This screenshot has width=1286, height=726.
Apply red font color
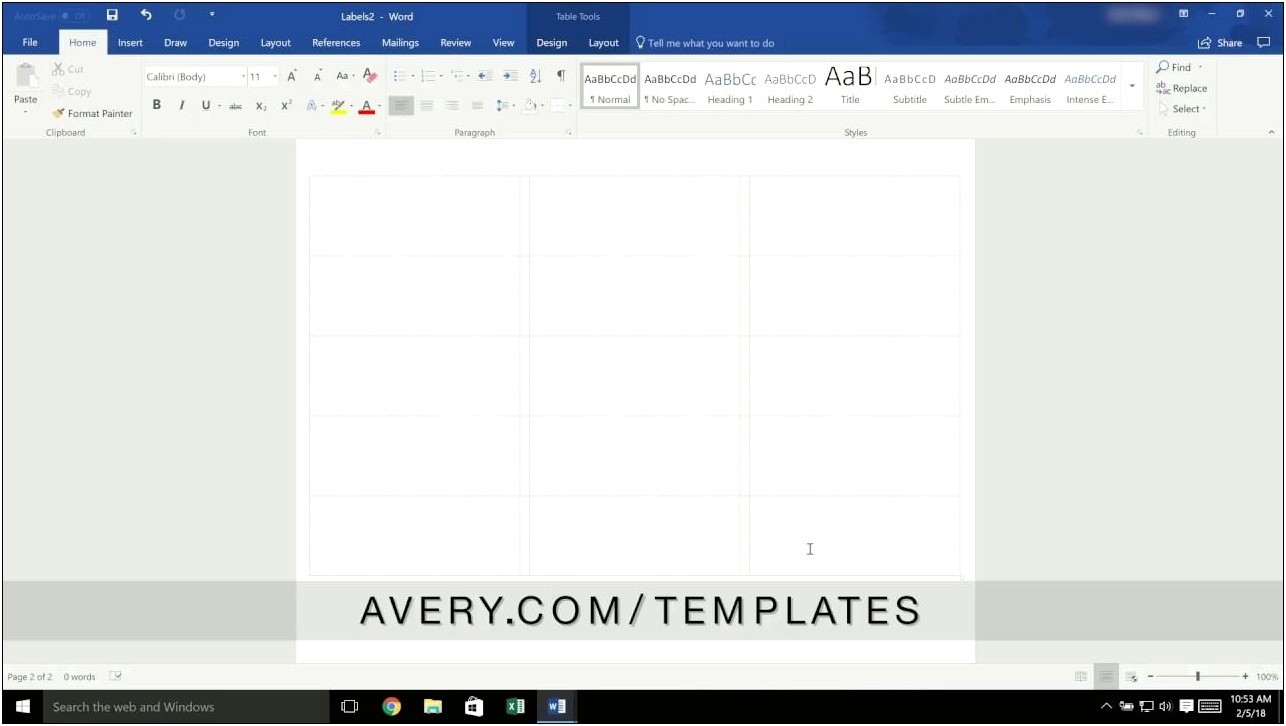pyautogui.click(x=367, y=106)
